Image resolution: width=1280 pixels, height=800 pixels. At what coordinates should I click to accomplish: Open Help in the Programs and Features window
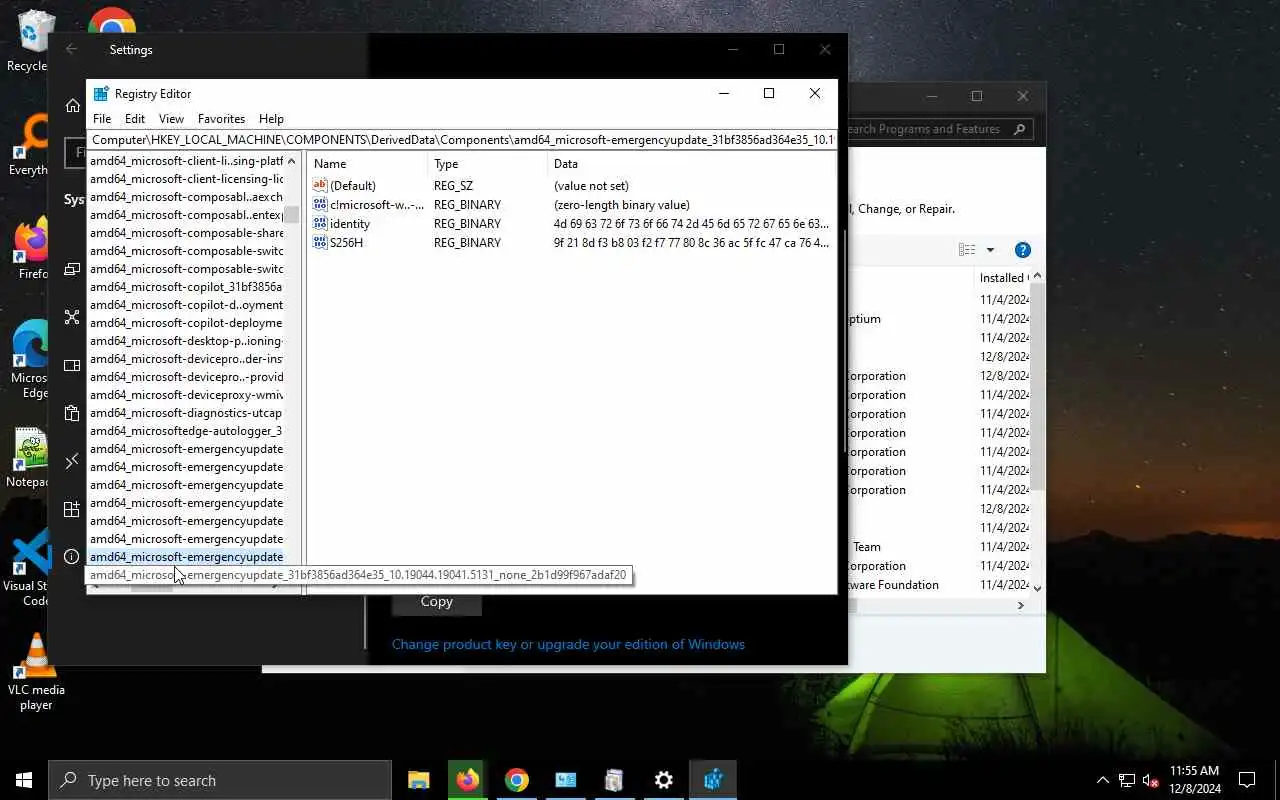[x=1022, y=250]
